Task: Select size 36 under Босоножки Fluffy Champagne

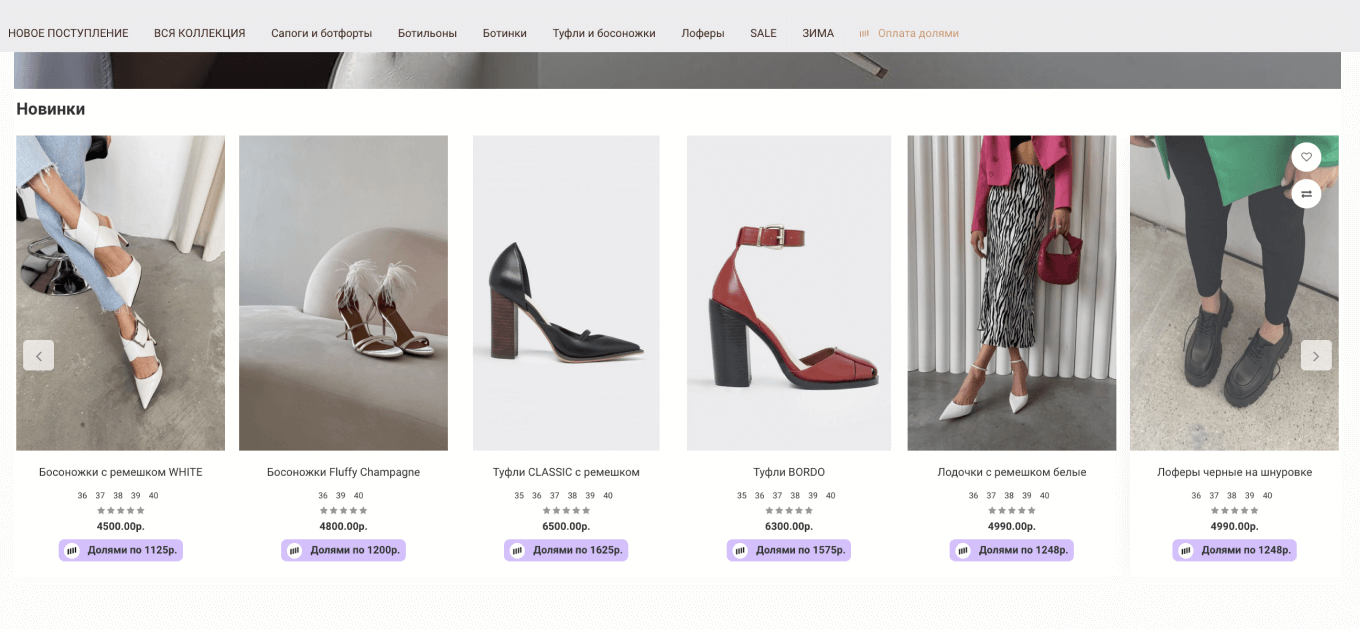Action: pos(323,495)
